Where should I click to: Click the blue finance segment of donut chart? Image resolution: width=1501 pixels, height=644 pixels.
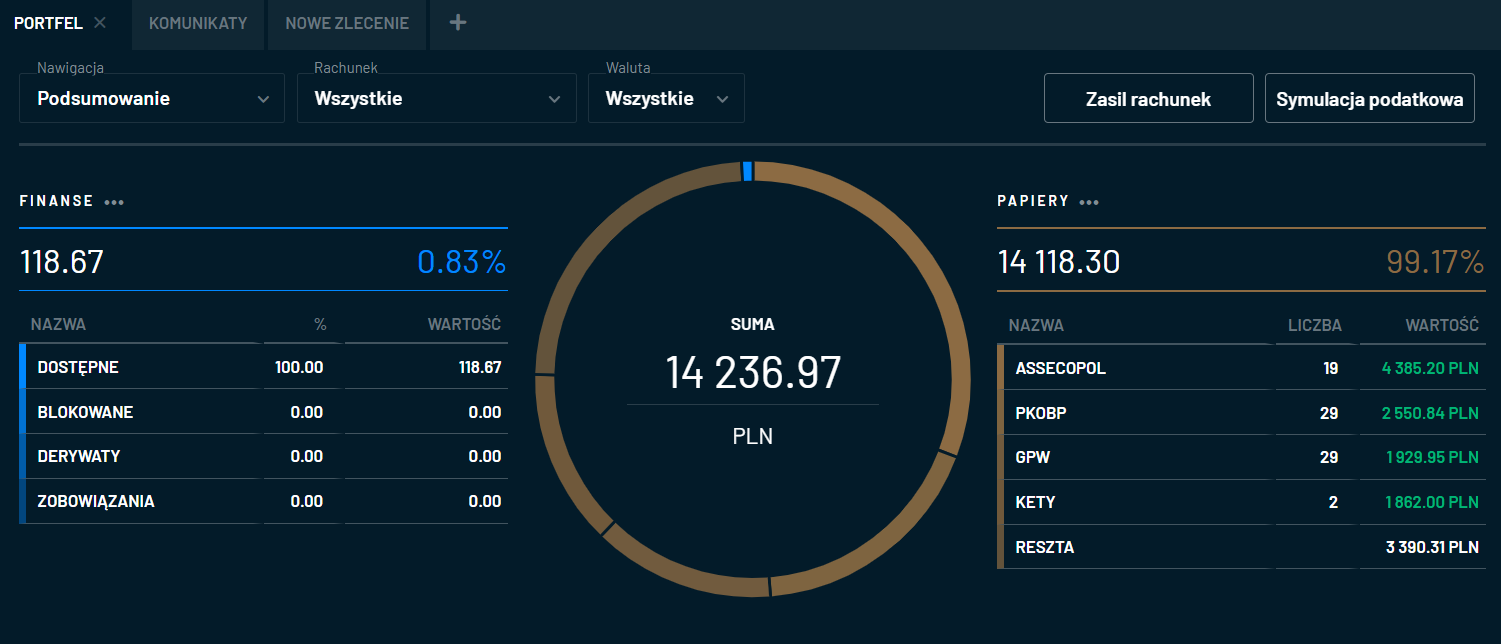point(747,171)
